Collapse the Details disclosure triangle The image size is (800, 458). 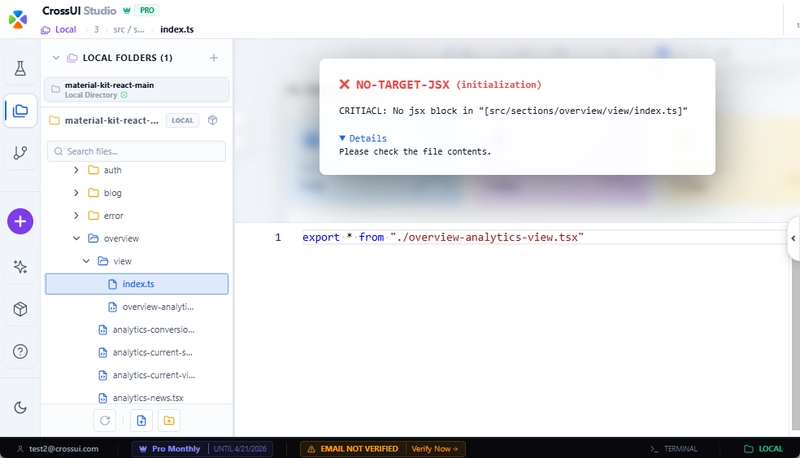[x=342, y=138]
